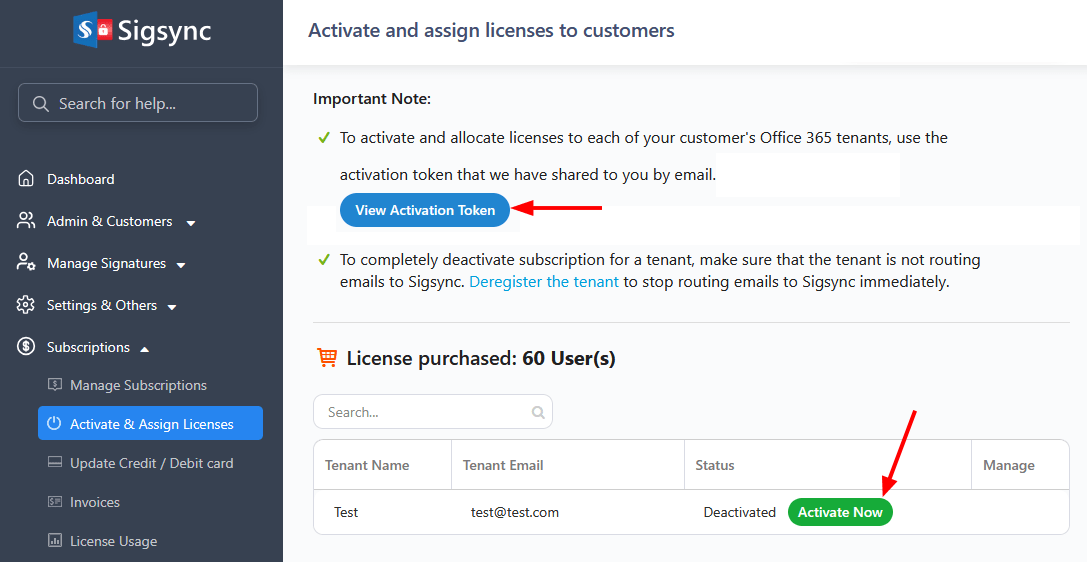Screen dimensions: 1087x562
Task: Collapse the Subscriptions menu arrow
Action: pos(145,348)
